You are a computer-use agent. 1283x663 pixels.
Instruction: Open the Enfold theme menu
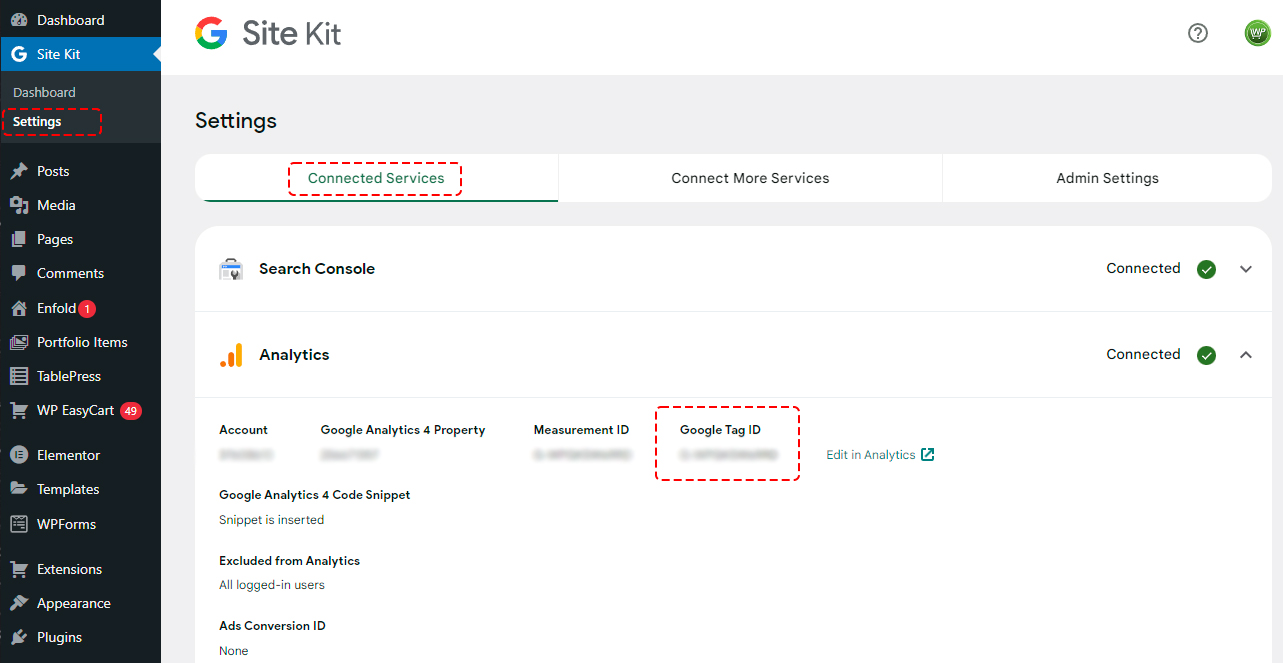[x=56, y=308]
